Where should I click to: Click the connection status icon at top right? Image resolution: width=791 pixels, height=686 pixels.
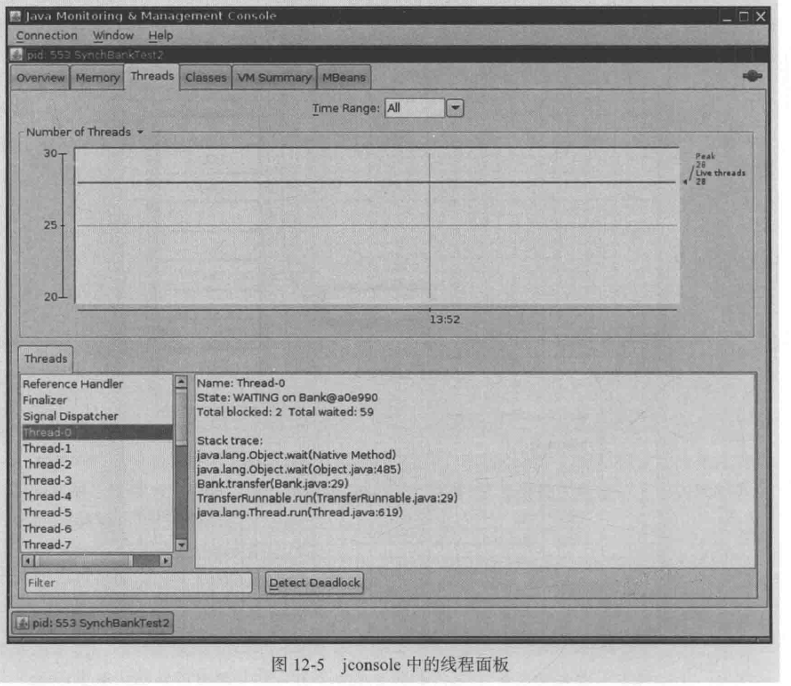pos(752,77)
